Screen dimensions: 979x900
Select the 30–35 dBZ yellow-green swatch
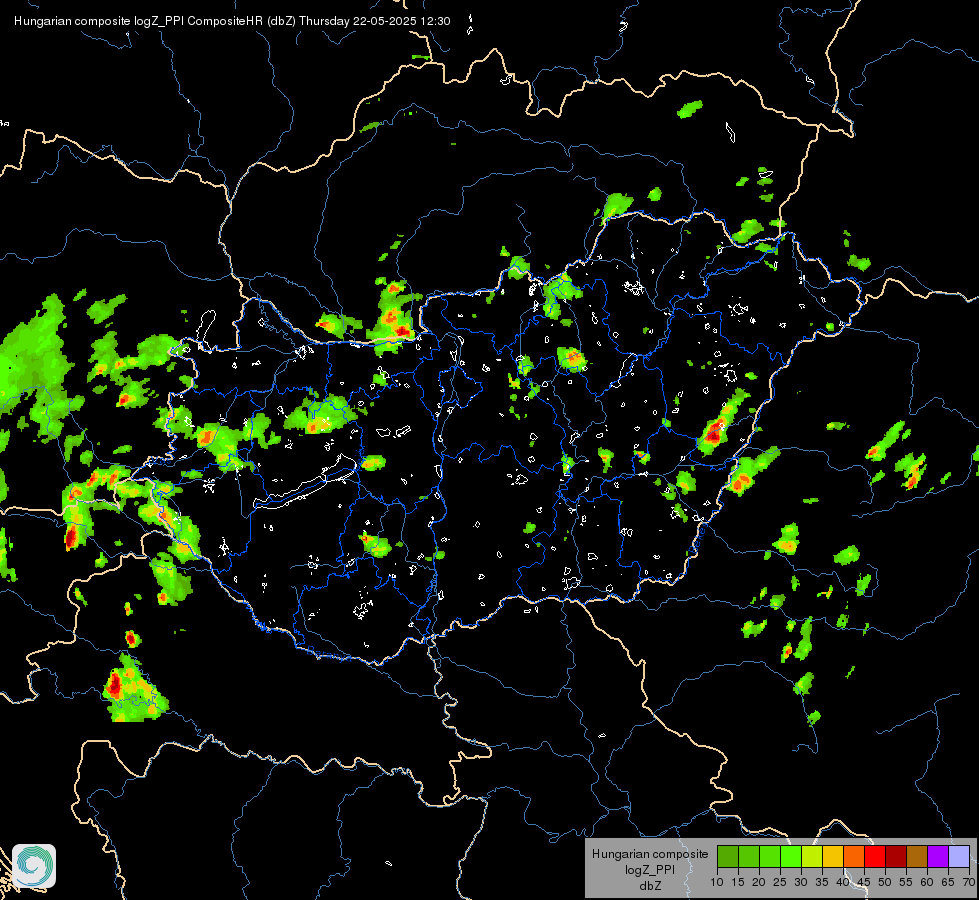click(x=812, y=856)
